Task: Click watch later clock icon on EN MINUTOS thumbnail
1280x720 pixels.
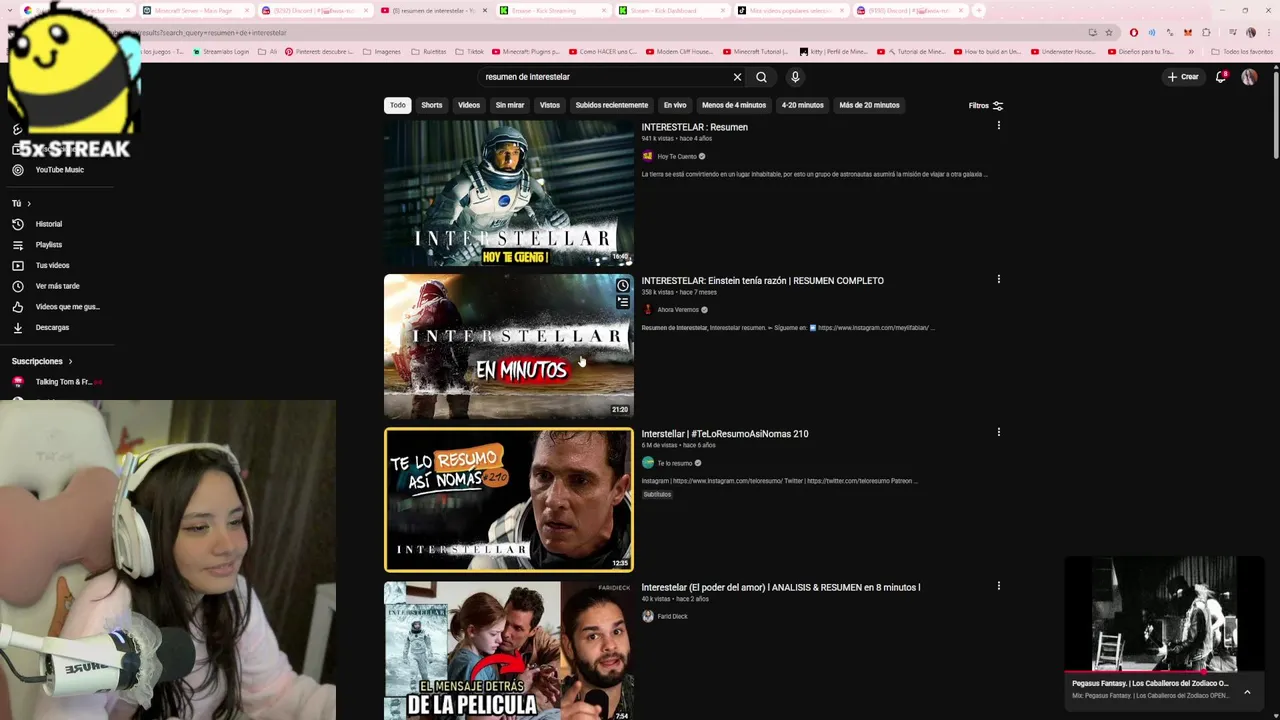Action: tap(623, 286)
